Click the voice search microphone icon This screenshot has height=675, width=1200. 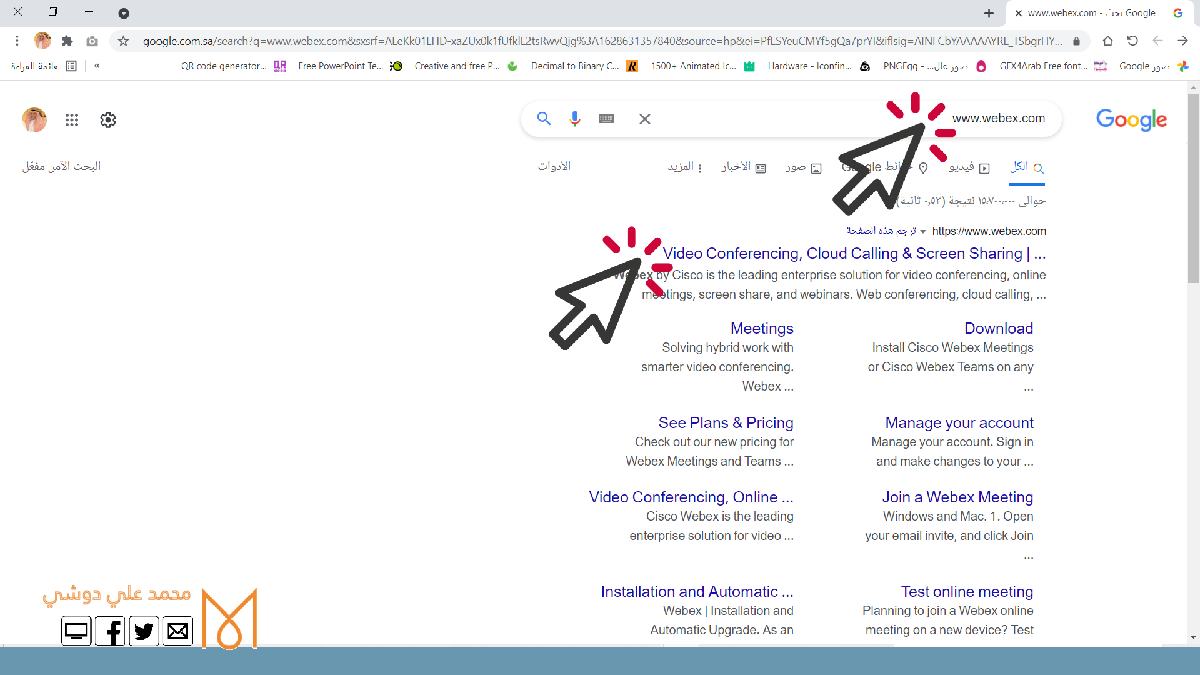tap(575, 119)
